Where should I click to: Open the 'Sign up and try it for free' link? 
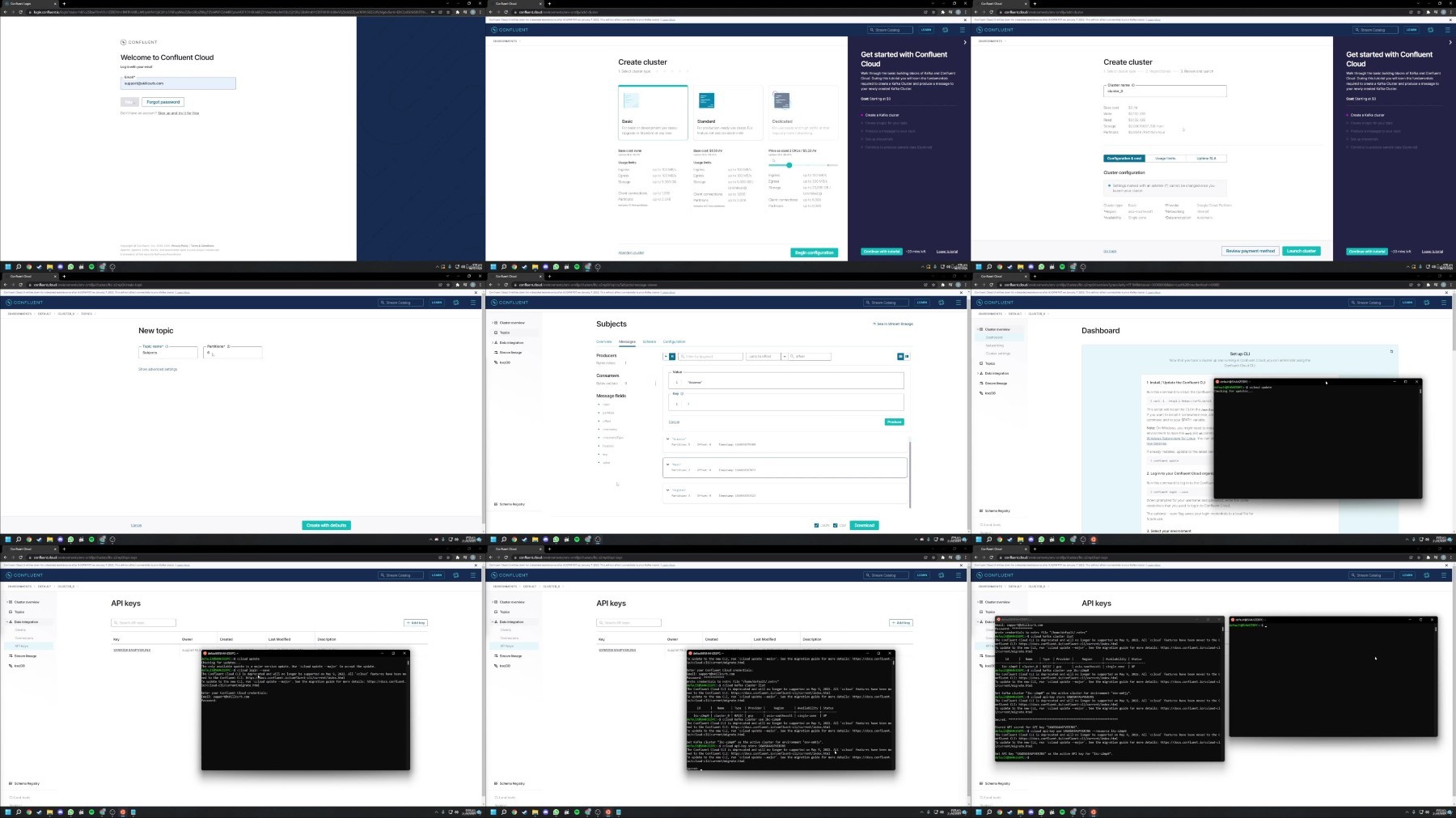point(178,113)
